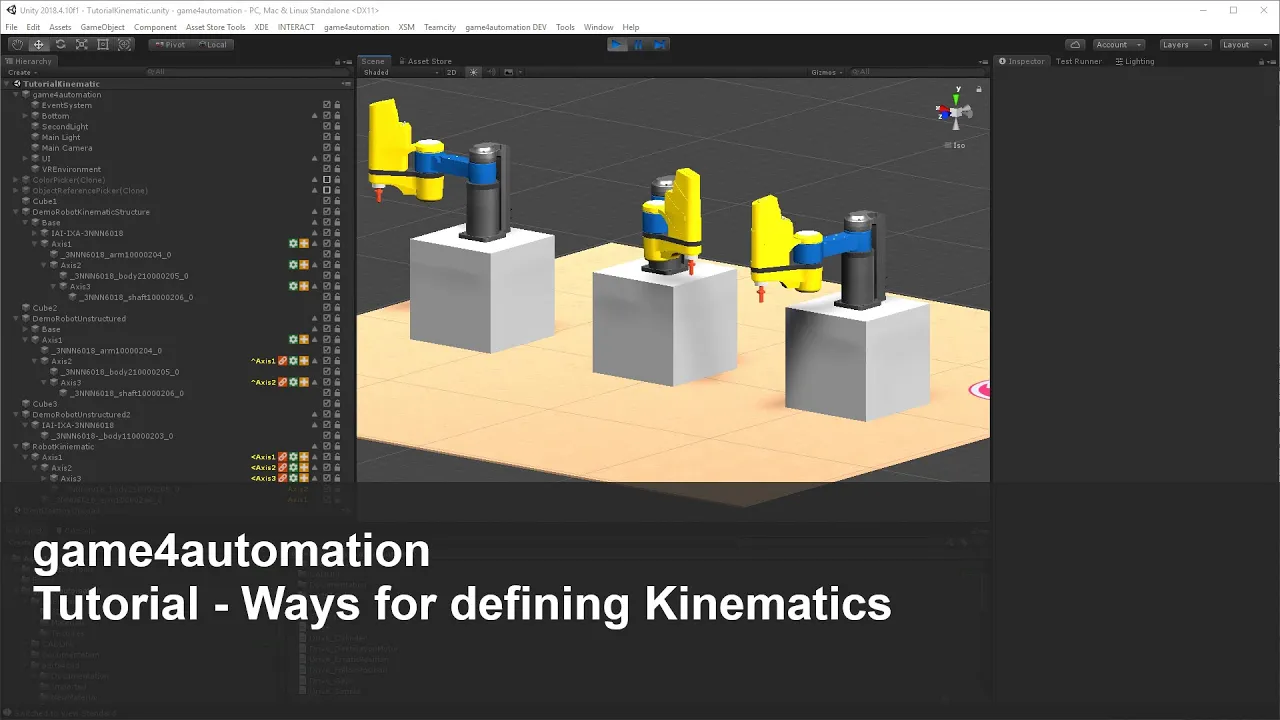Start Play mode with Play button

pos(618,44)
